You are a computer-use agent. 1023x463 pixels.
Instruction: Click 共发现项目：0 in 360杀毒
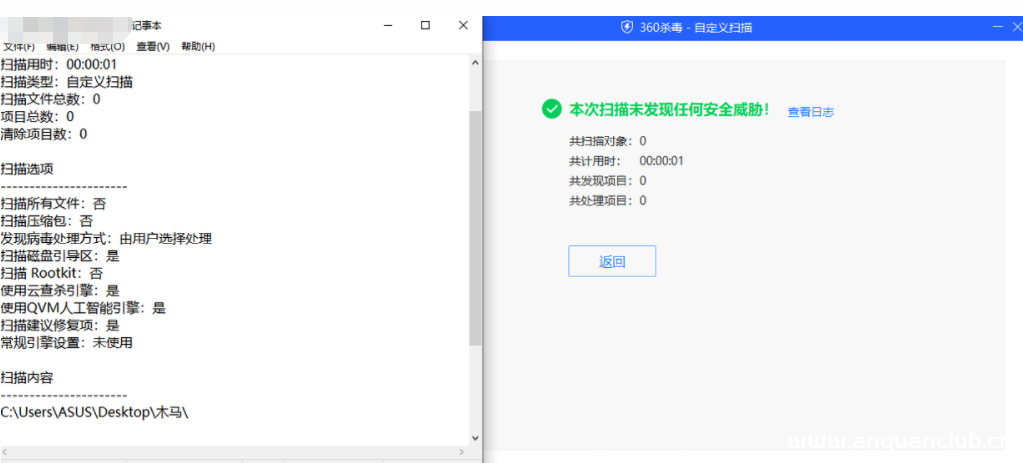607,181
